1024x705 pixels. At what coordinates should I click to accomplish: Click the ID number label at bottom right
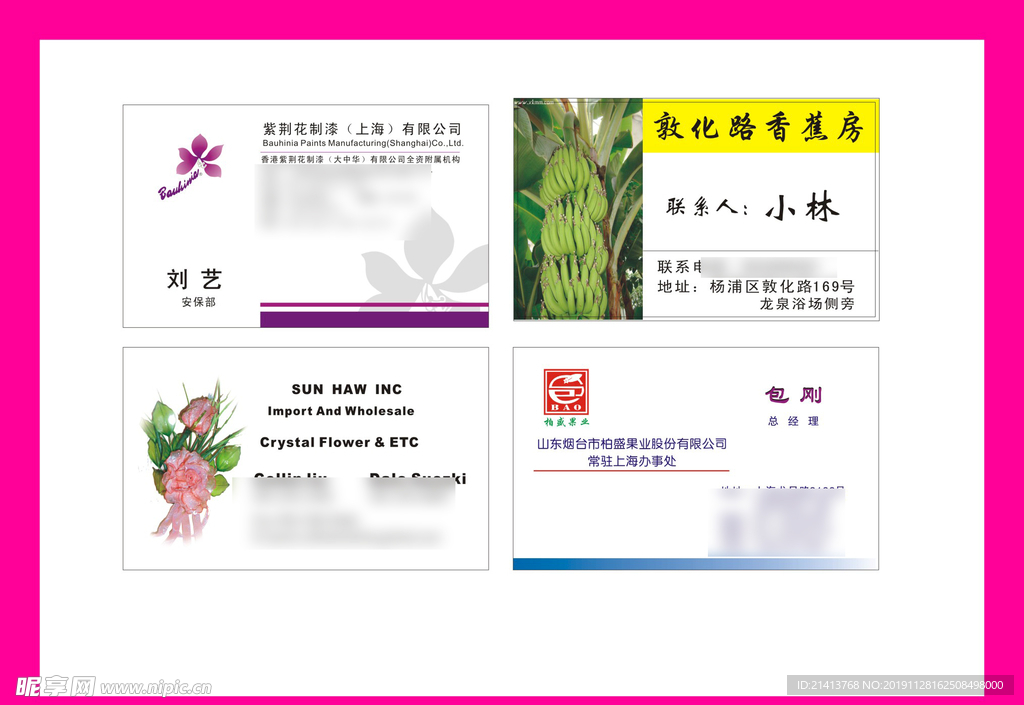[899, 685]
